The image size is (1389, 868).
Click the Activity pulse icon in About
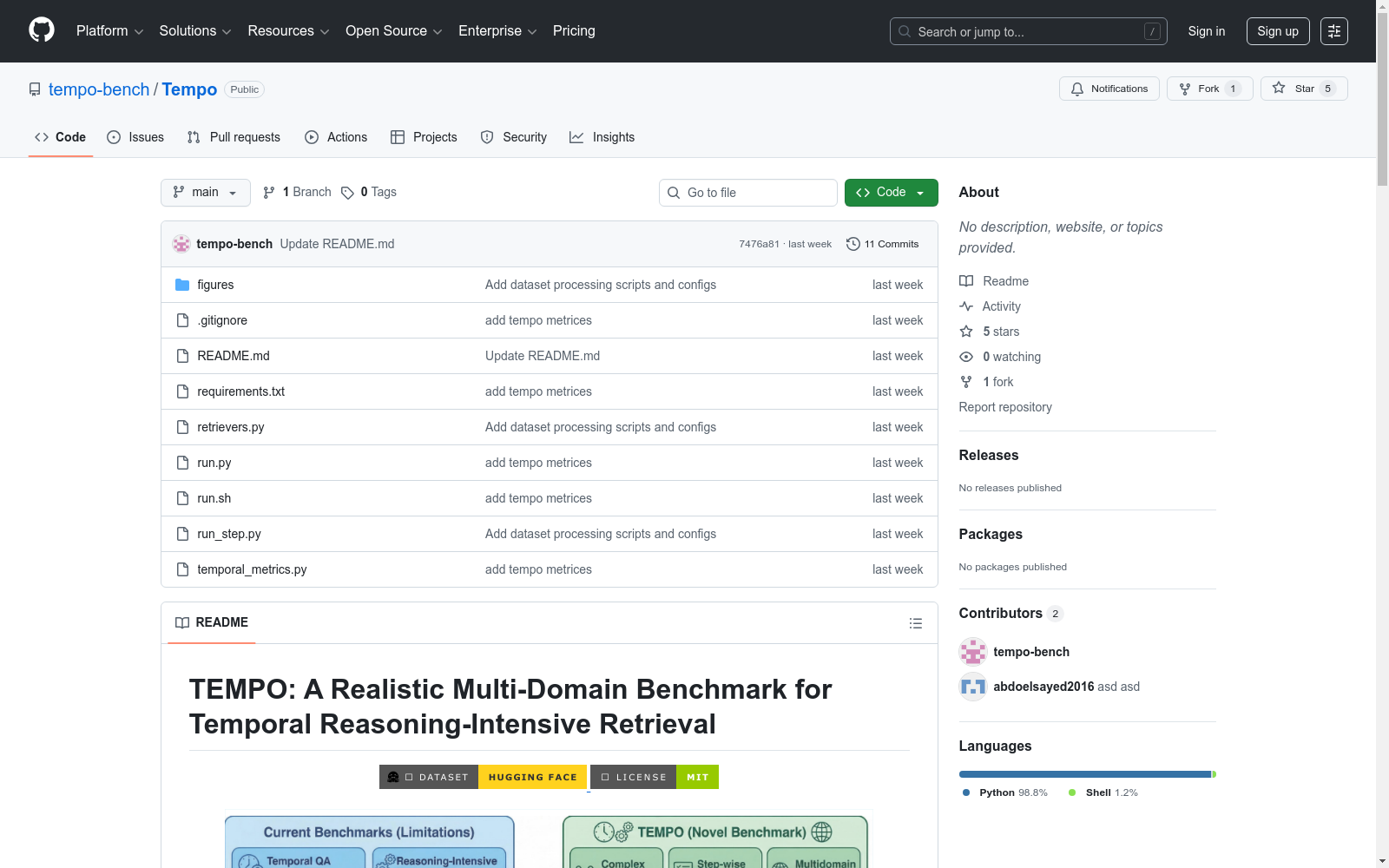coord(966,306)
